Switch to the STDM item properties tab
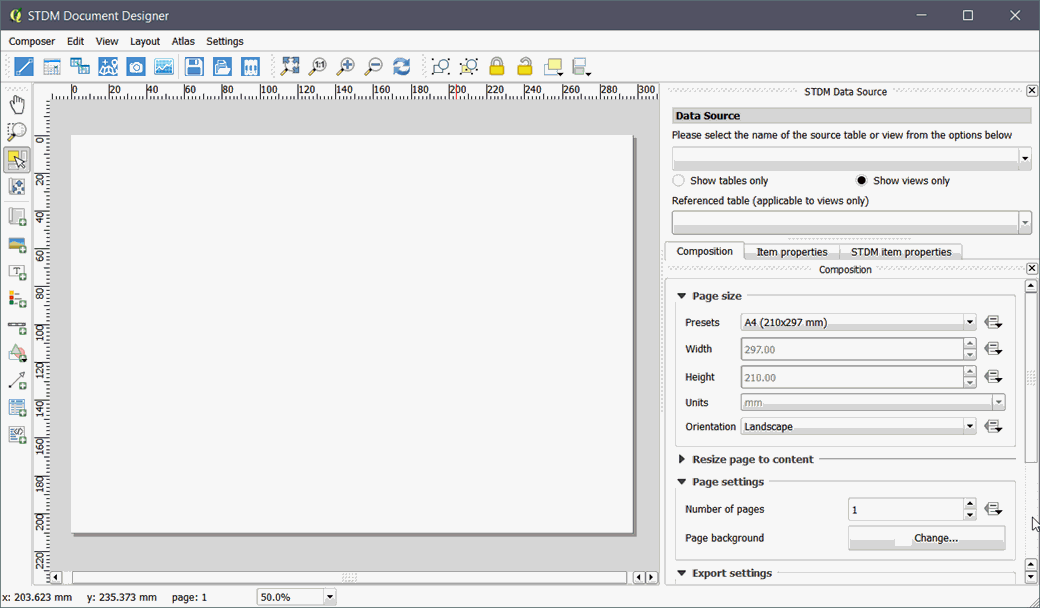Image resolution: width=1040 pixels, height=608 pixels. 900,252
